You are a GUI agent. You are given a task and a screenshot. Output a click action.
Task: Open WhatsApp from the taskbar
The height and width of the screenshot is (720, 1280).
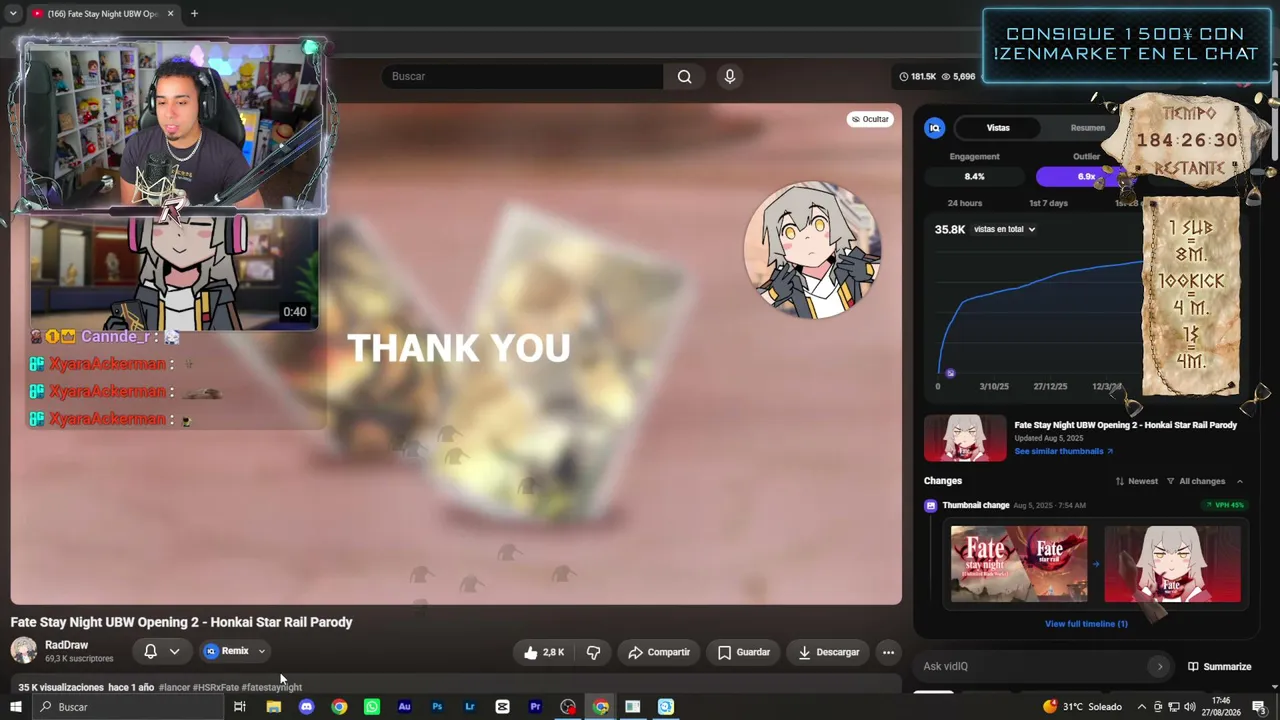[x=372, y=707]
